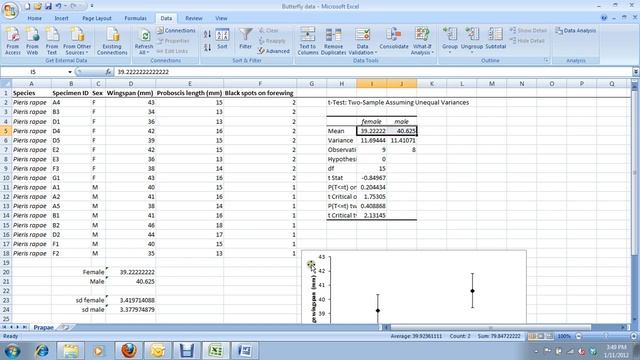Open What-If Analysis menu

422,41
